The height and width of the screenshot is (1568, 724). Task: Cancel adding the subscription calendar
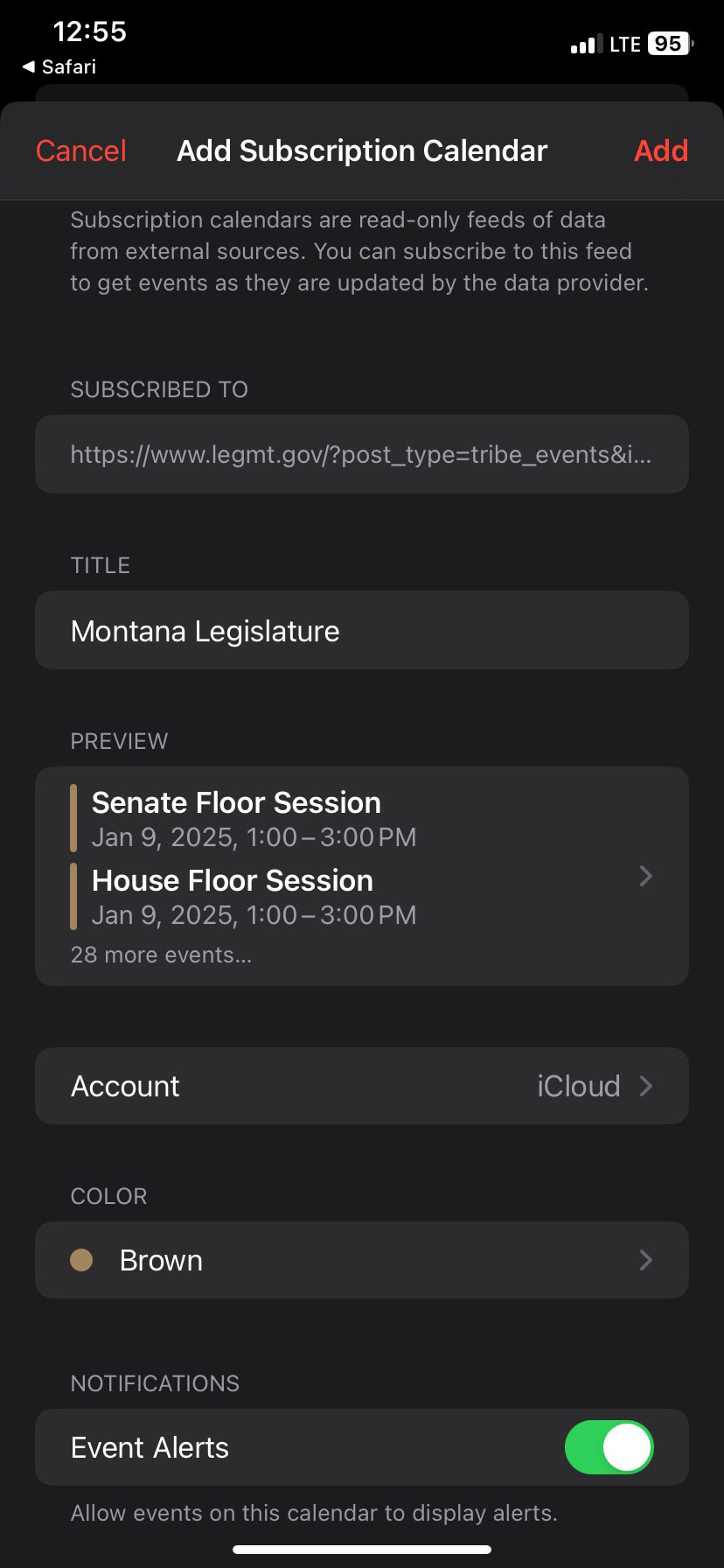tap(81, 150)
